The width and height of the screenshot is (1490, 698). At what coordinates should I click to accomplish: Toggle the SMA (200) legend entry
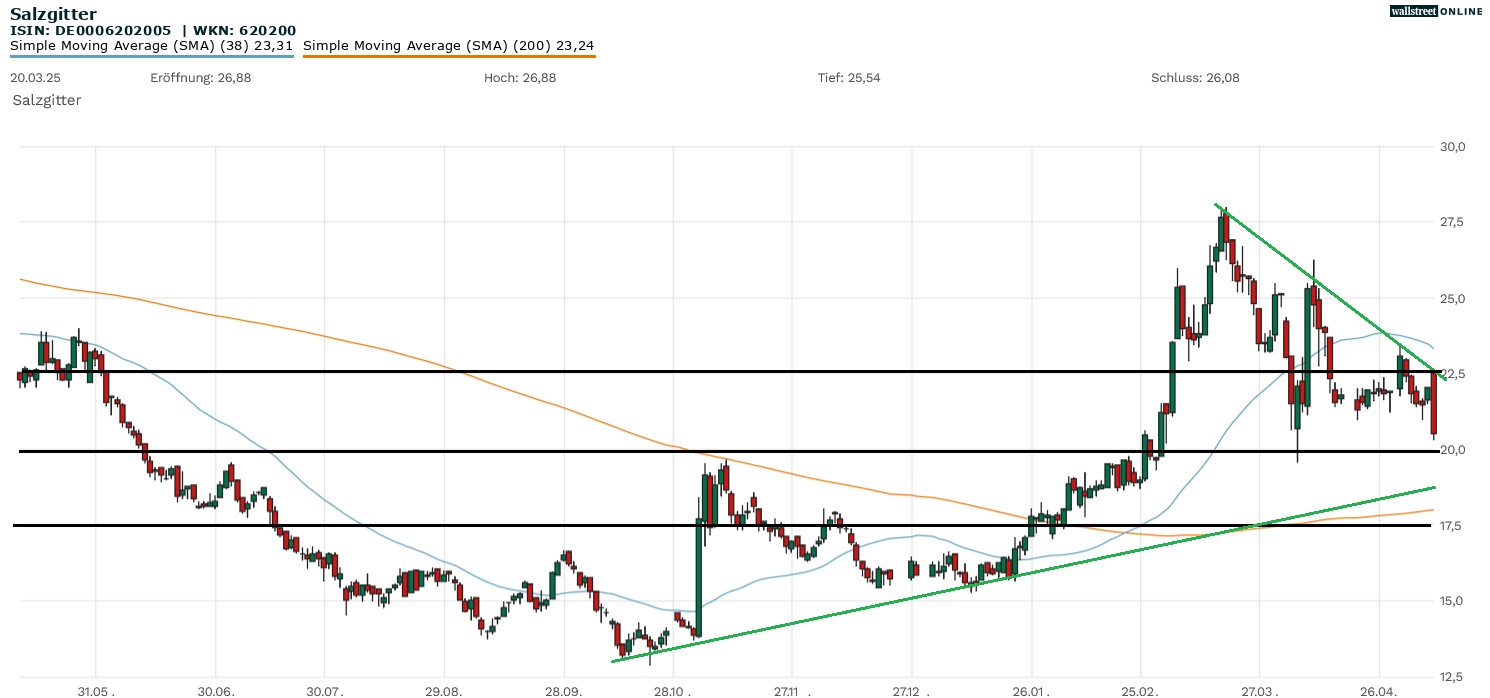(448, 45)
